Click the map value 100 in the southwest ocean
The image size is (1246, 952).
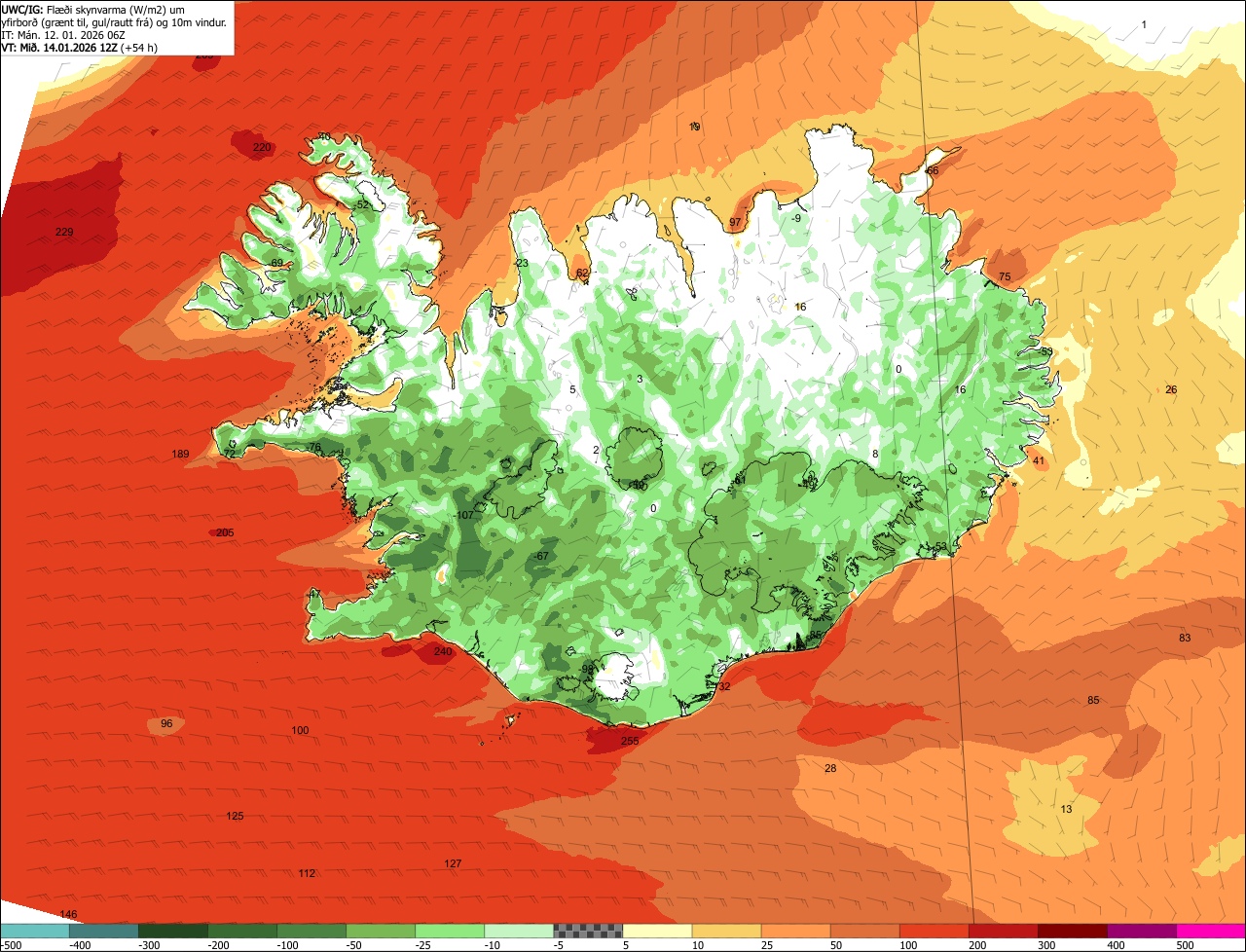[x=300, y=730]
